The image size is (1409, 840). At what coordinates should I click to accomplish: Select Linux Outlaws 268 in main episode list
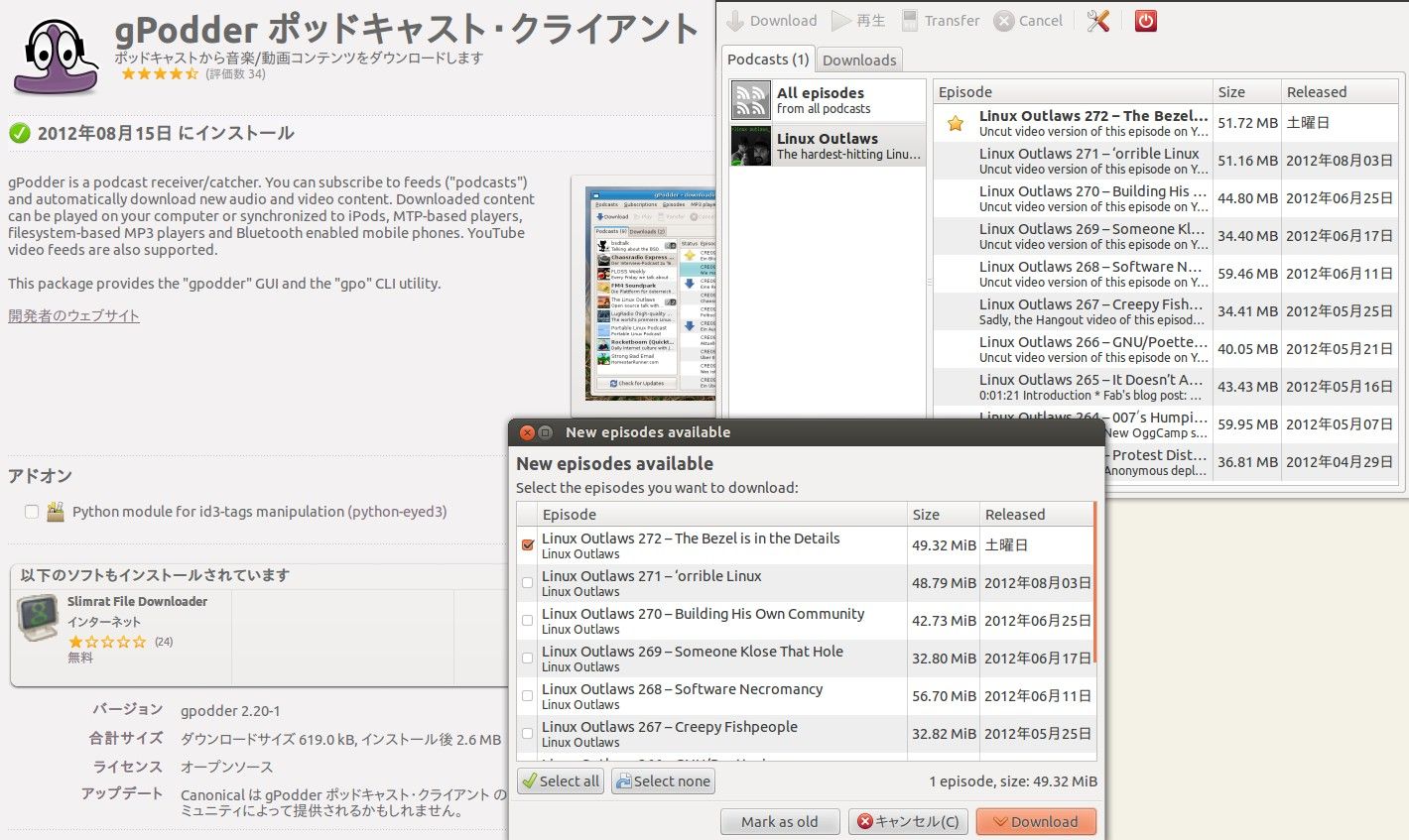pos(1166,274)
